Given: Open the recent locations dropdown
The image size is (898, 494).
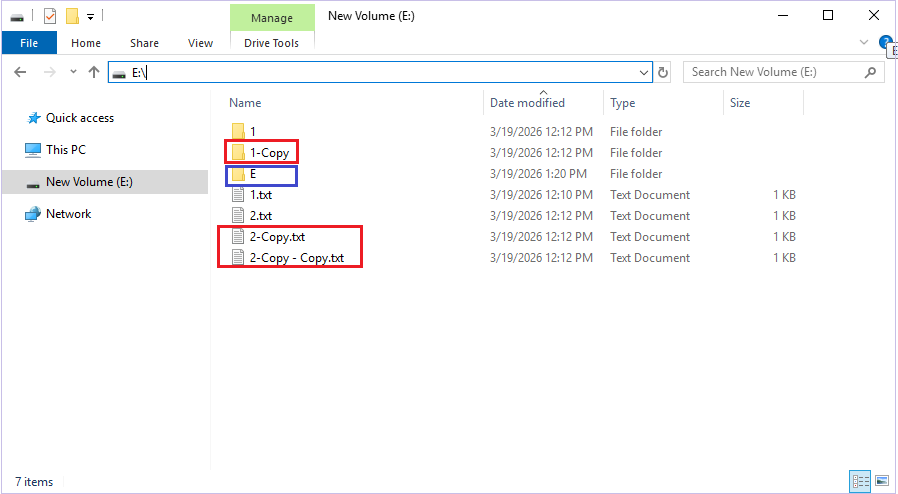Looking at the screenshot, I should point(73,72).
